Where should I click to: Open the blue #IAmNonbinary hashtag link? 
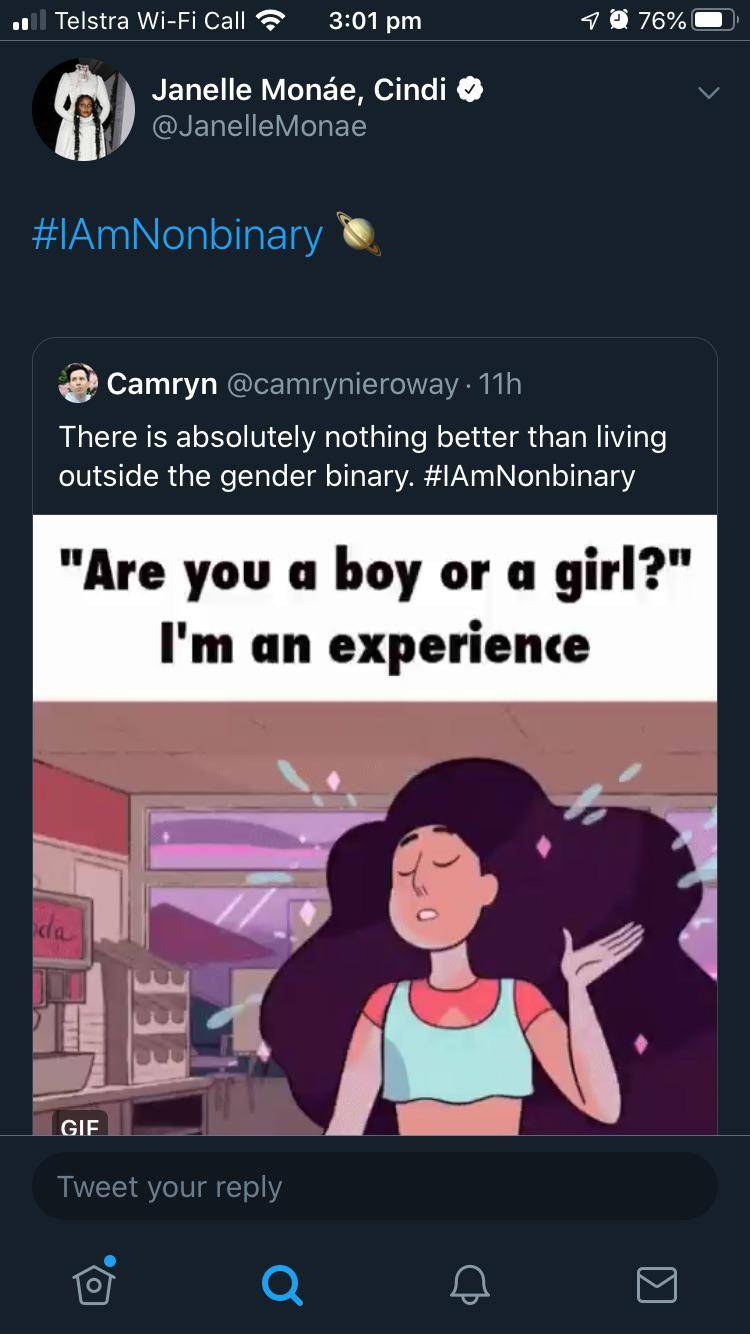178,234
